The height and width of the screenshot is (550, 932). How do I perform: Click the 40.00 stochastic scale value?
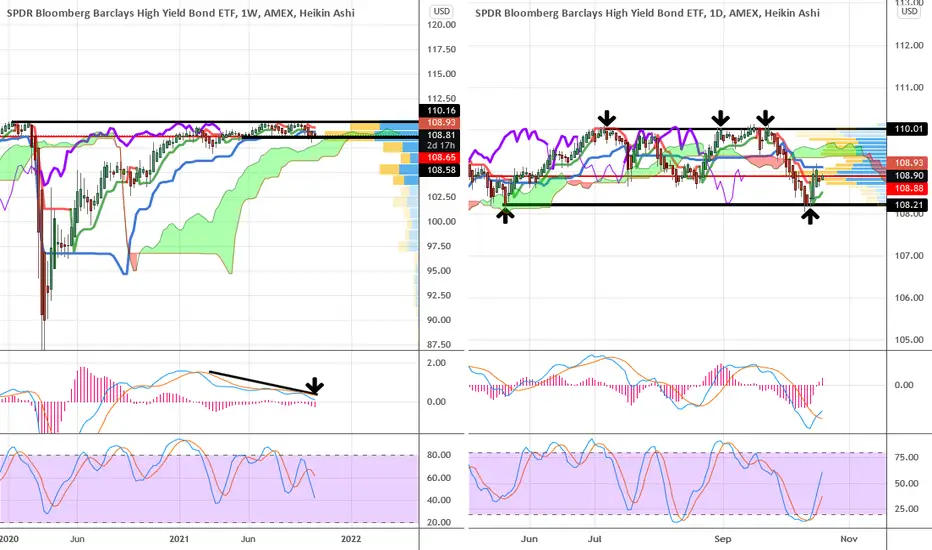point(439,500)
